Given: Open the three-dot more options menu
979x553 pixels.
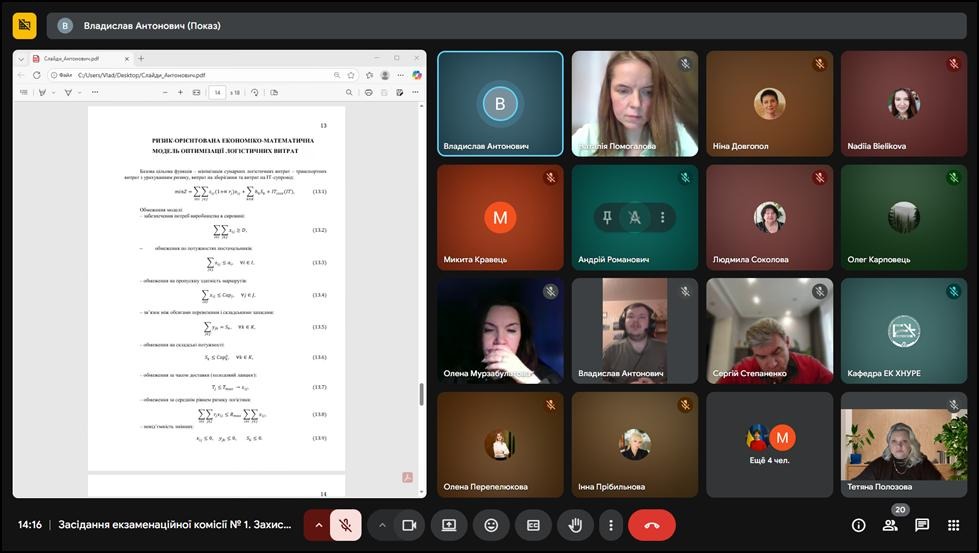Looking at the screenshot, I should coord(610,525).
